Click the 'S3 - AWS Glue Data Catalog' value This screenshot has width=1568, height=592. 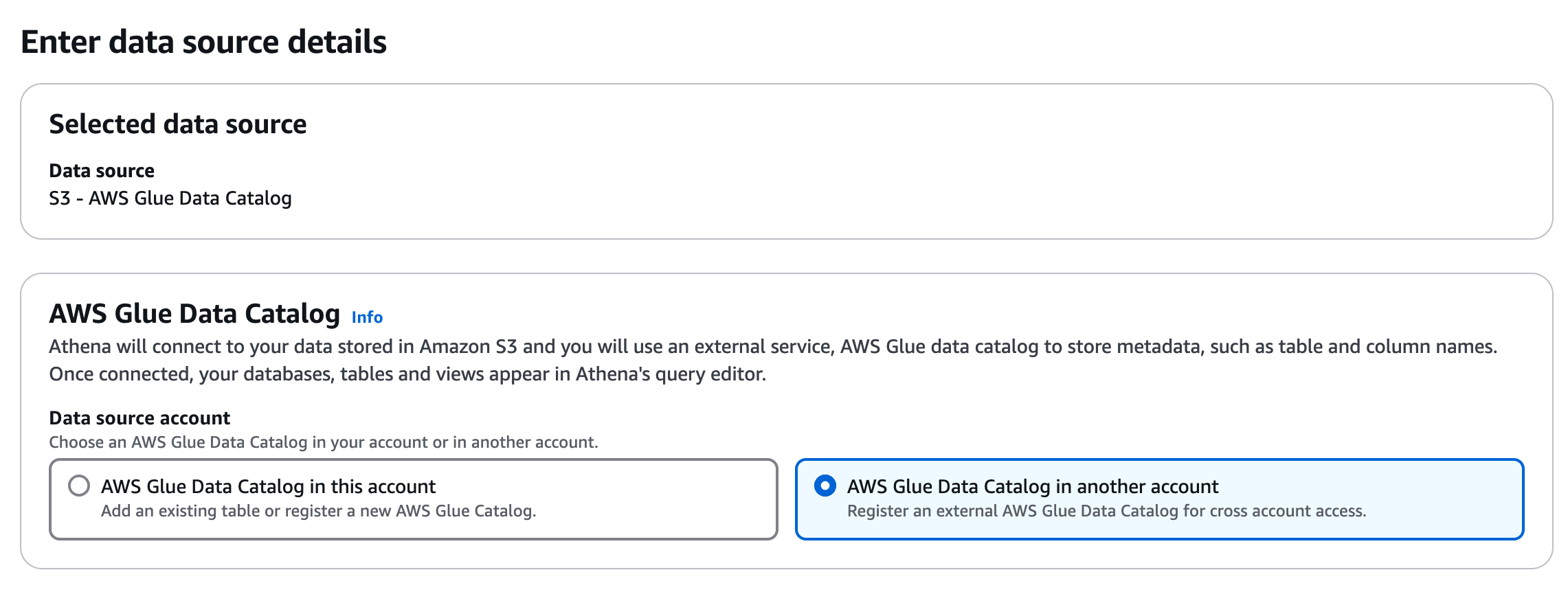coord(170,198)
